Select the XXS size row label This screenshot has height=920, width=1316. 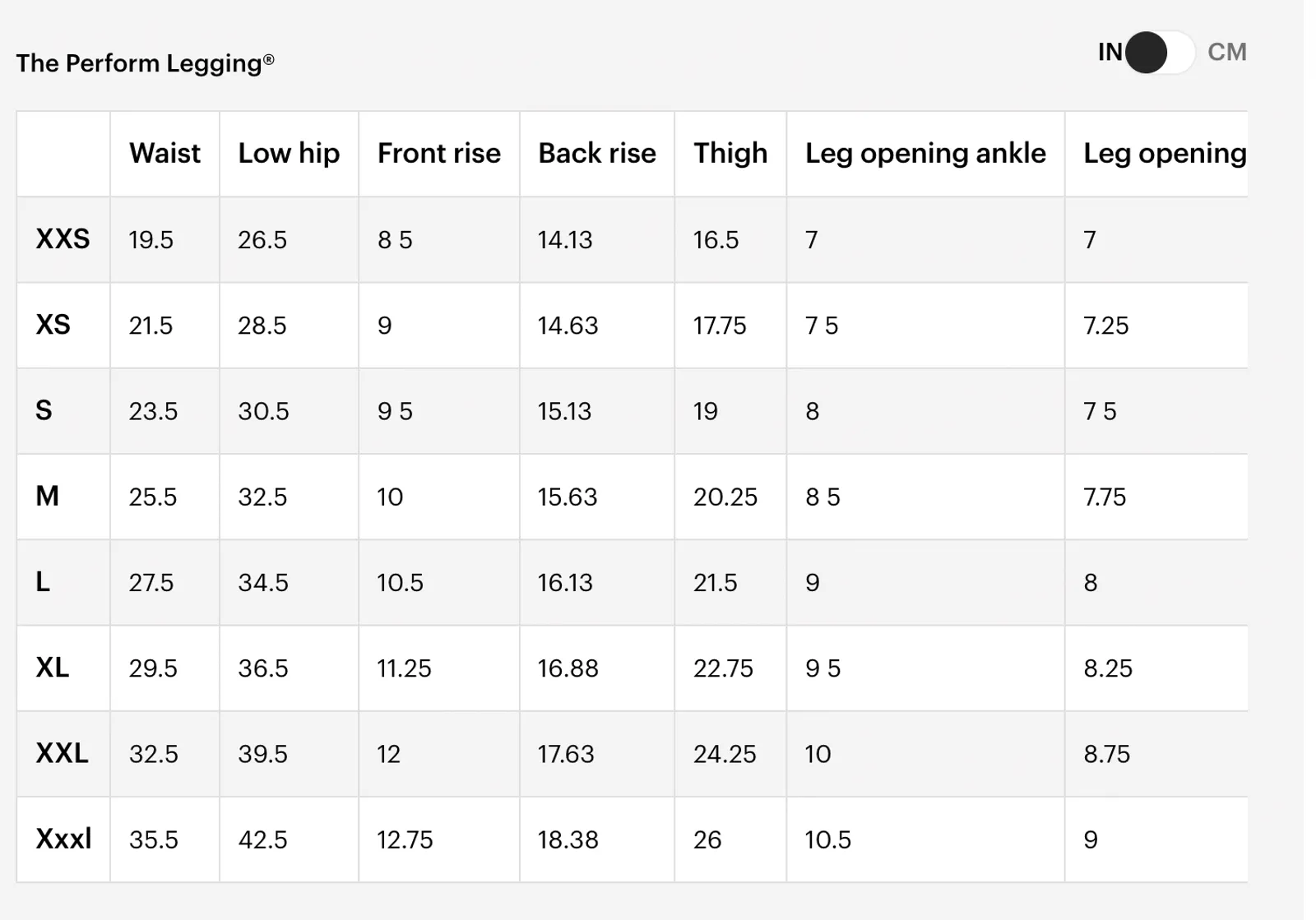pos(63,239)
